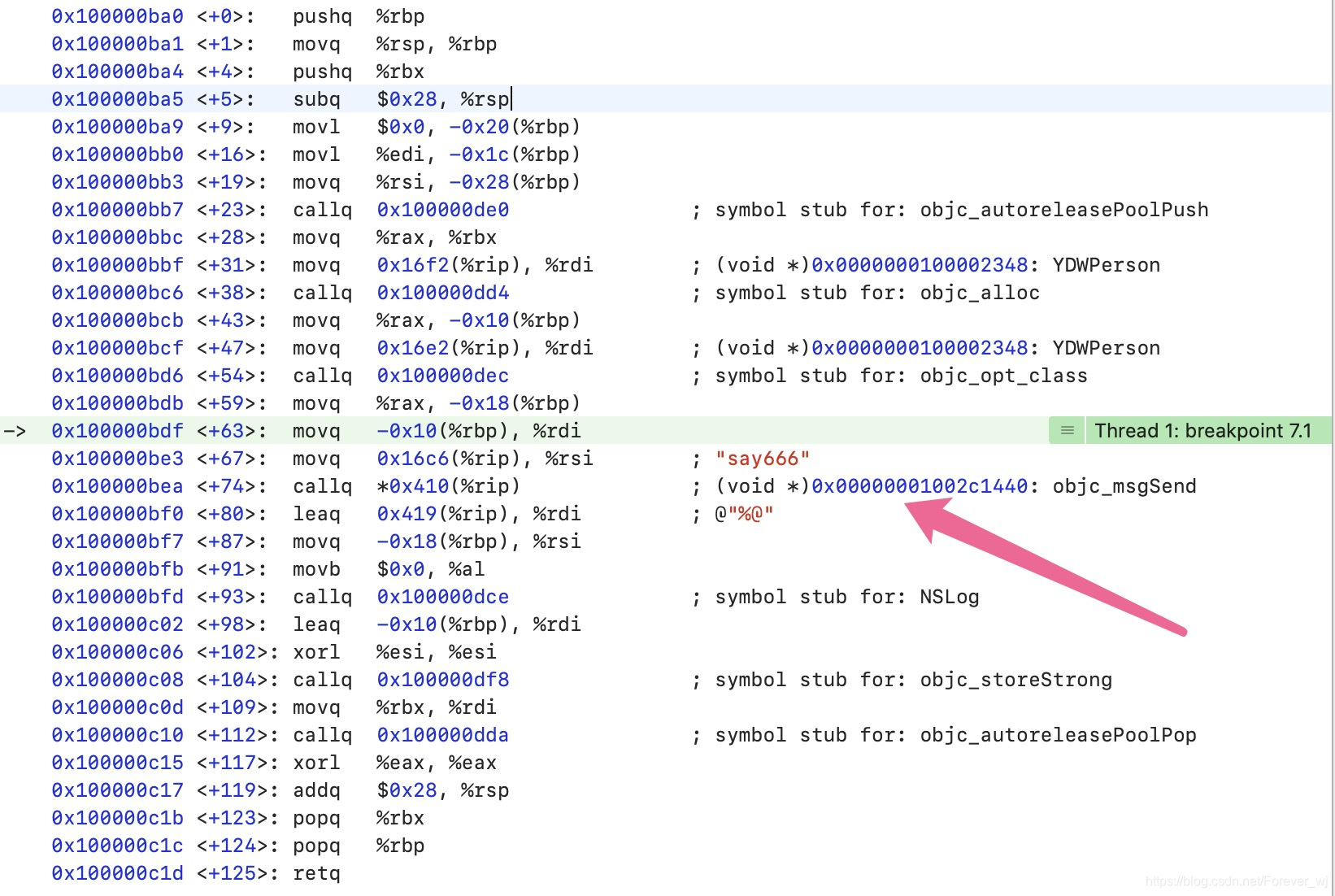
Task: Click the xorl %esi, %esi instruction
Action: point(394,652)
